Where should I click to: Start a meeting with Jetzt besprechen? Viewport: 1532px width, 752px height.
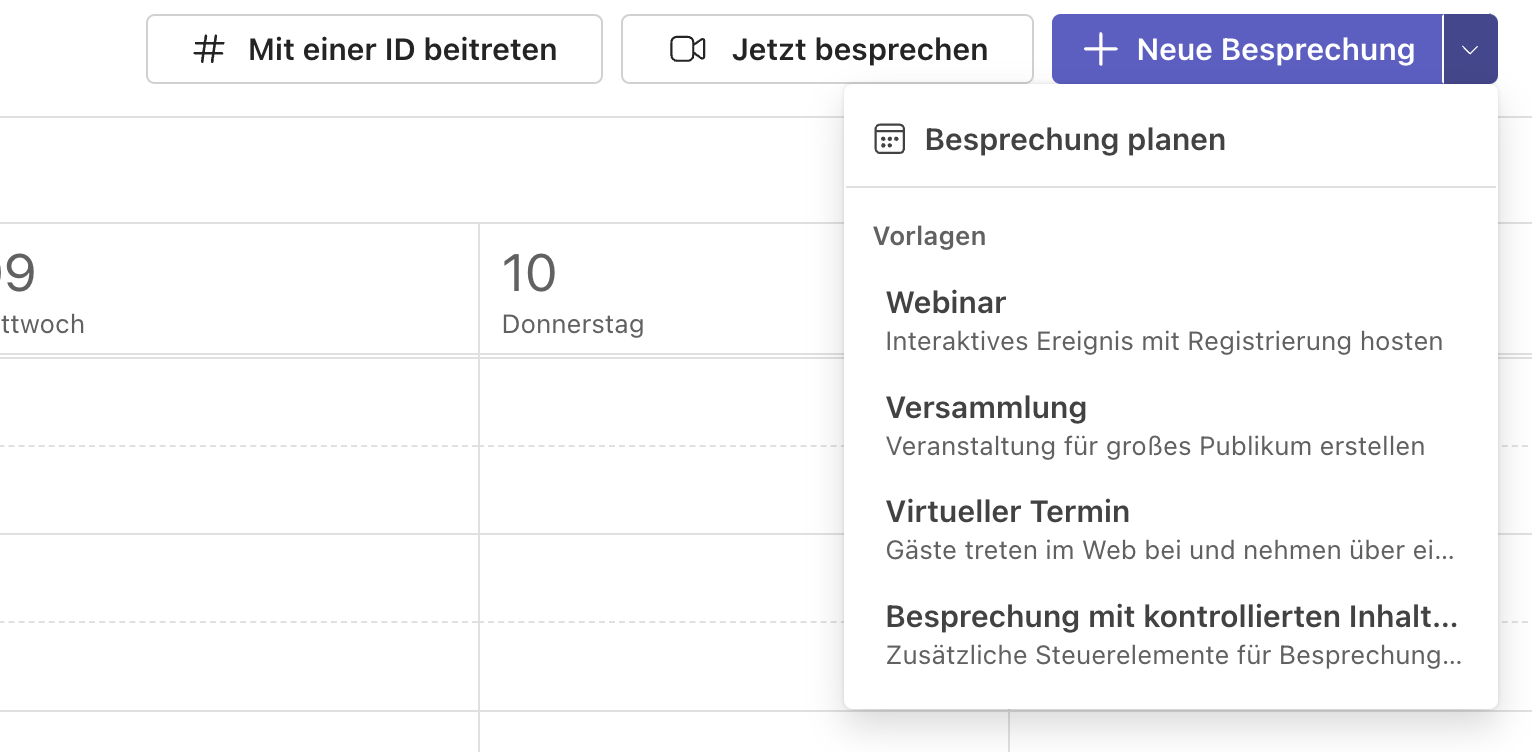[x=827, y=49]
